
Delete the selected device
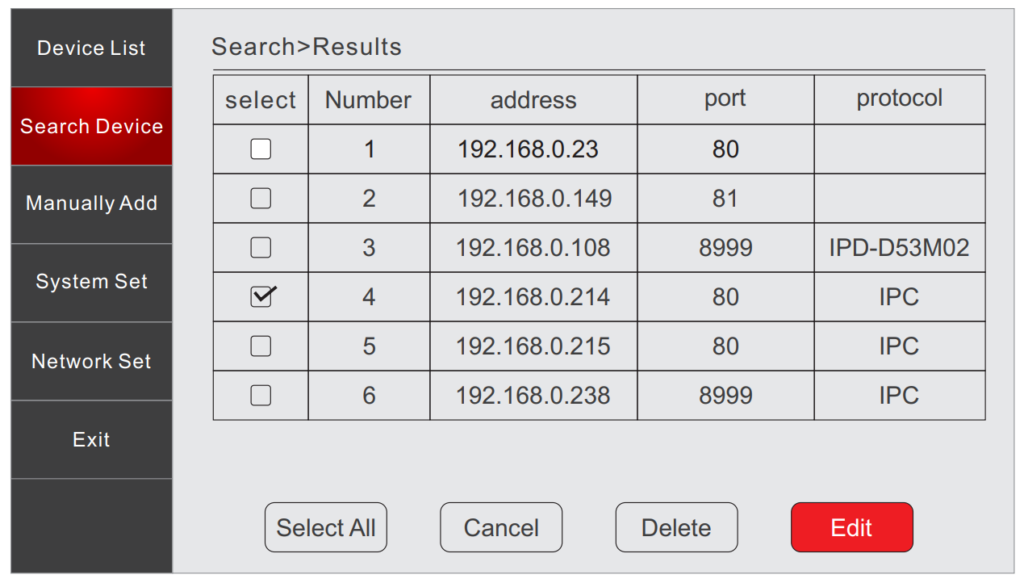pos(676,528)
